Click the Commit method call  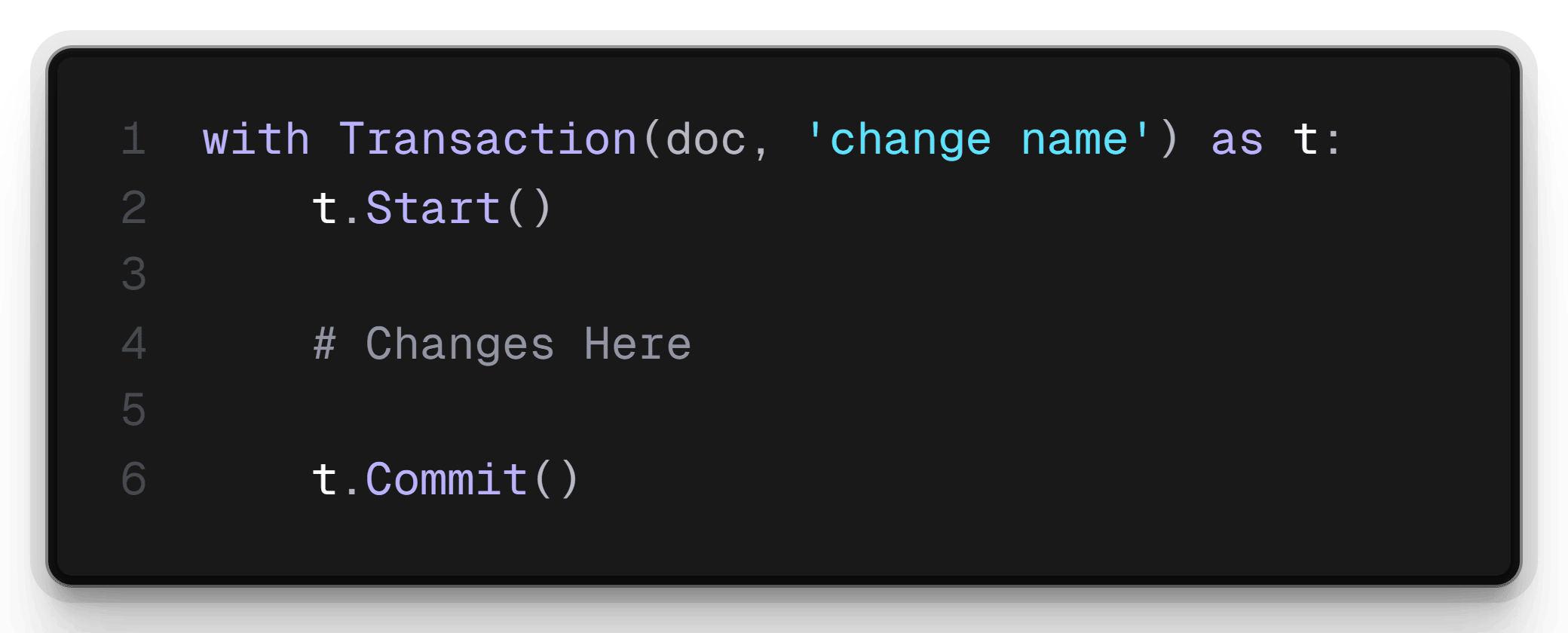pos(446,479)
